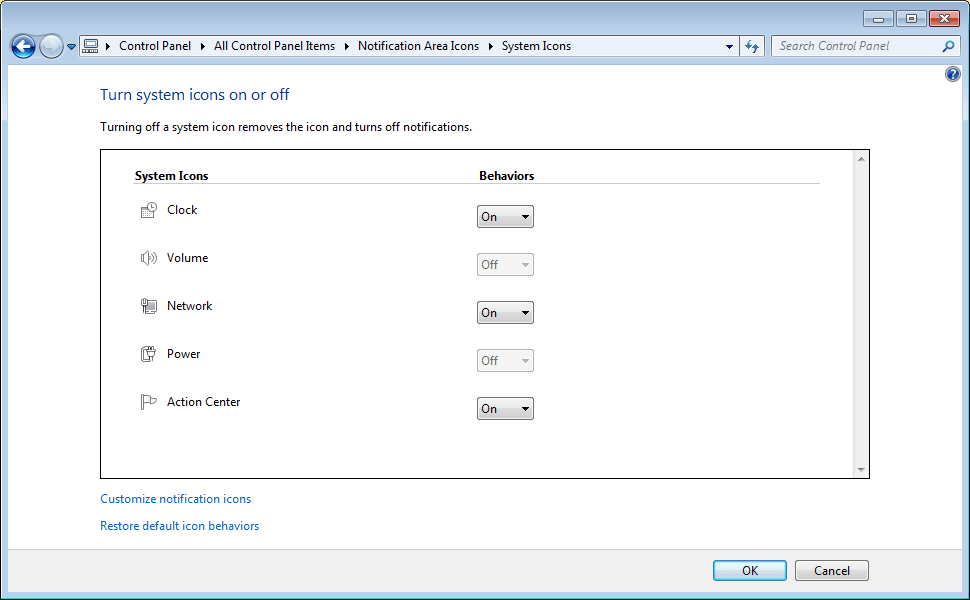This screenshot has width=970, height=600.
Task: Click in the Search Control Panel field
Action: [x=856, y=46]
